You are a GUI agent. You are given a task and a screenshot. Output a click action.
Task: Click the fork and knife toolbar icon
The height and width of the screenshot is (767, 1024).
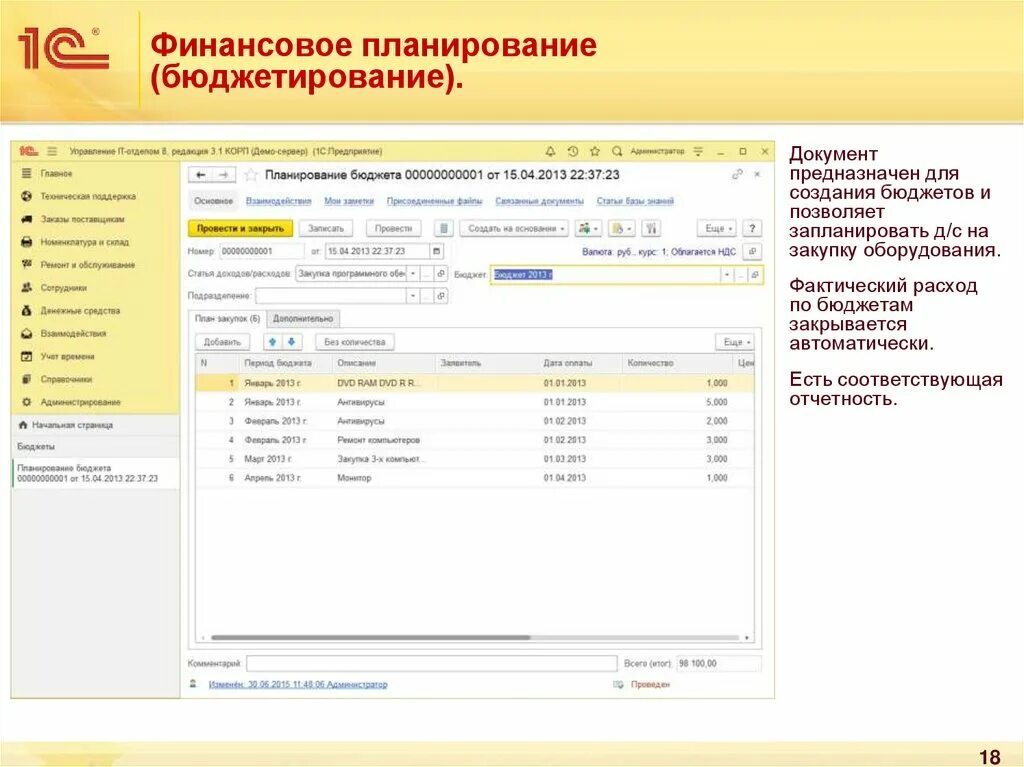(x=651, y=229)
